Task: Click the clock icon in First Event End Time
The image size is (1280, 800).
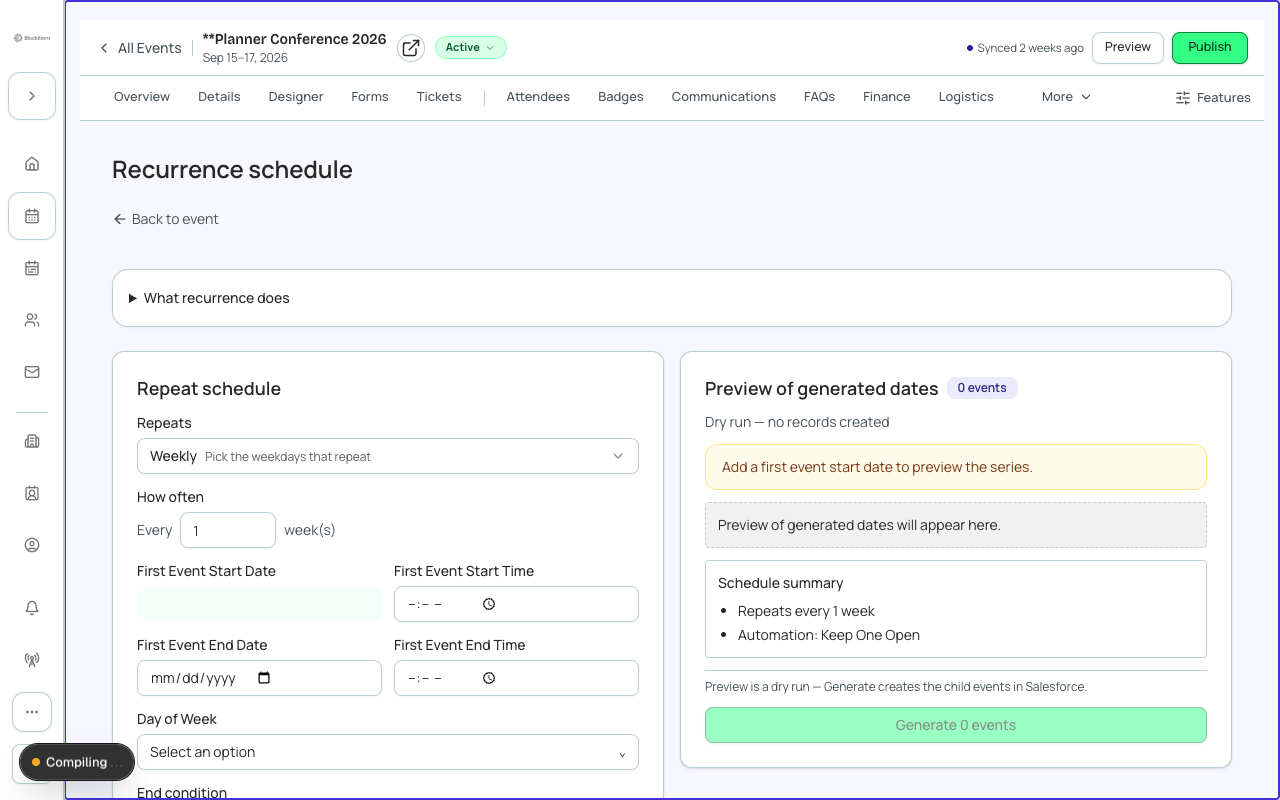Action: click(489, 678)
